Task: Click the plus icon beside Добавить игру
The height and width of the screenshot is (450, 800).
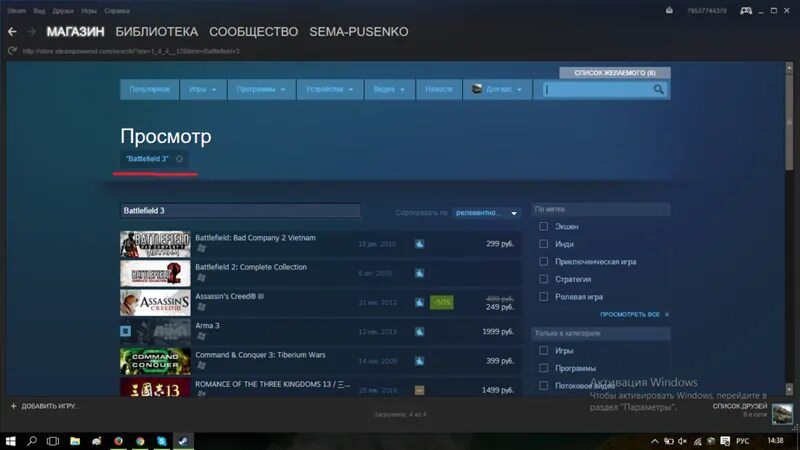Action: coord(14,406)
